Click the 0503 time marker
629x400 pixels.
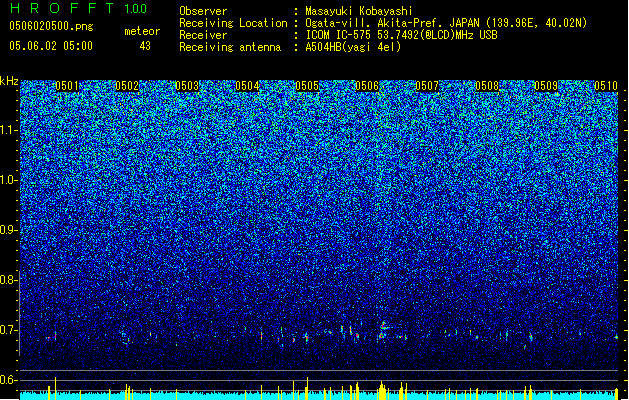187,86
